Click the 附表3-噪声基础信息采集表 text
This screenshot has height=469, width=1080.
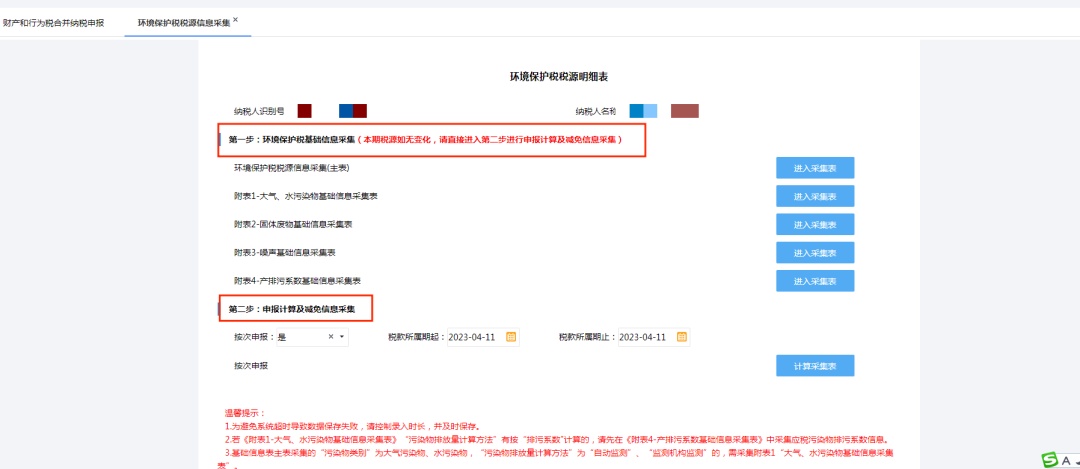click(285, 253)
